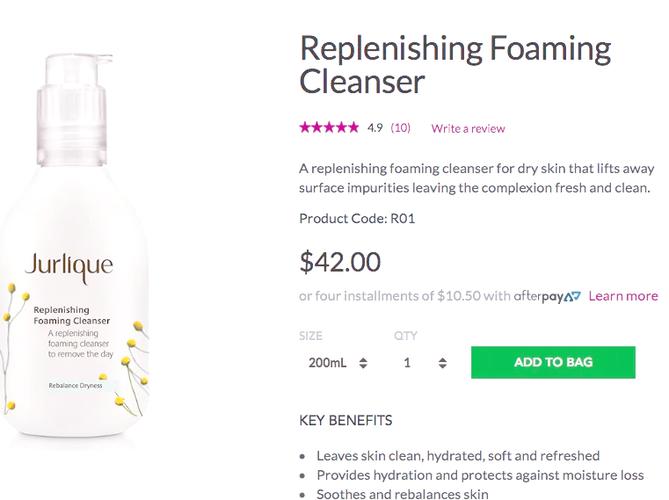Click the $42.00 price

(340, 262)
